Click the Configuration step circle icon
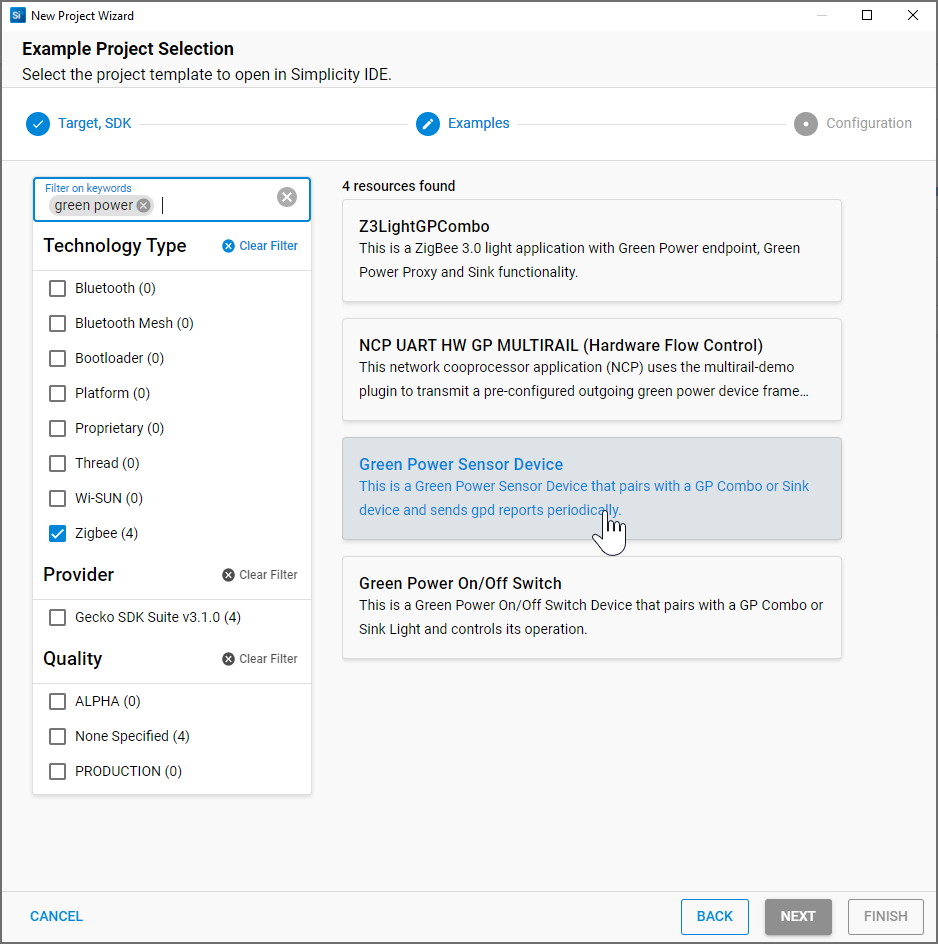 pyautogui.click(x=806, y=124)
